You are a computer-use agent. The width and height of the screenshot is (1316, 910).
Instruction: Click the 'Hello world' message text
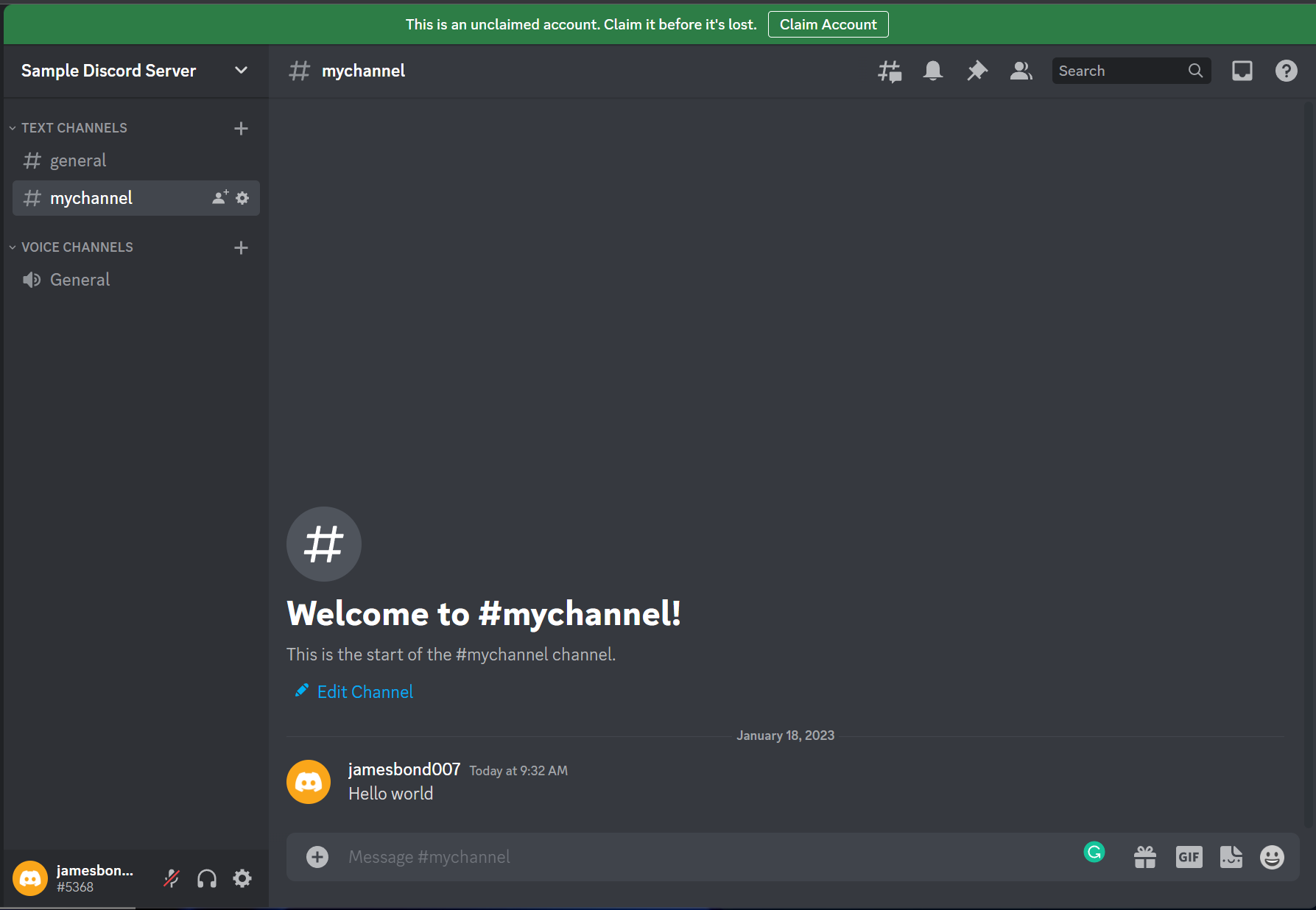tap(391, 794)
